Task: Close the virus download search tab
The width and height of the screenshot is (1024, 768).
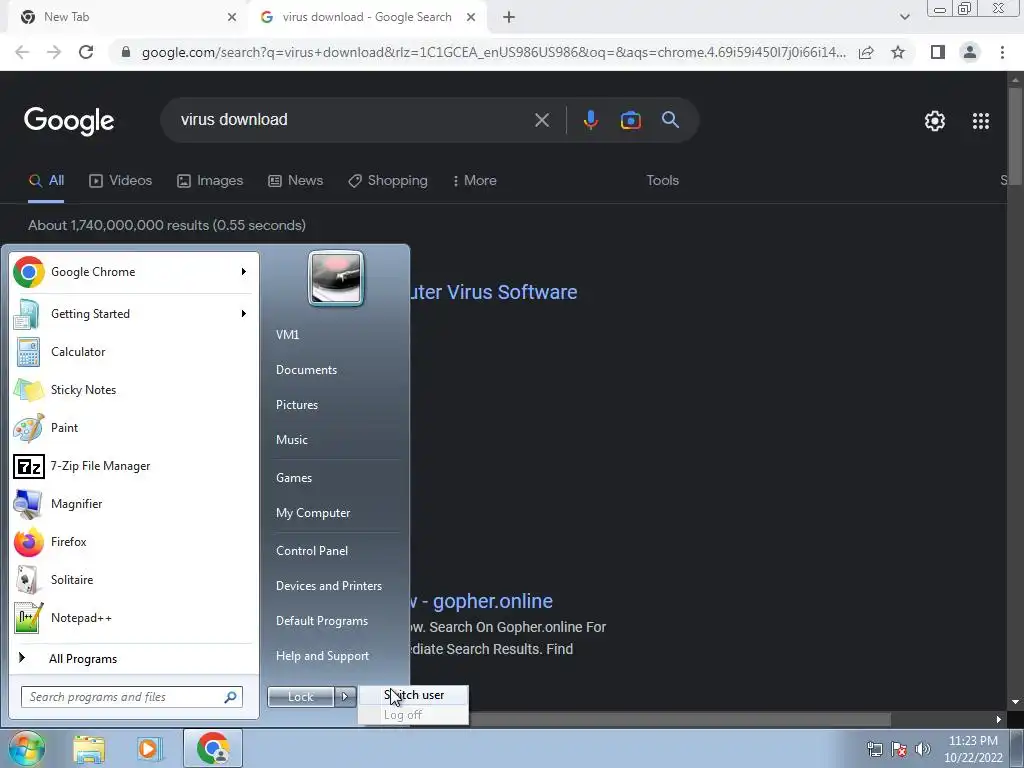Action: [x=471, y=17]
